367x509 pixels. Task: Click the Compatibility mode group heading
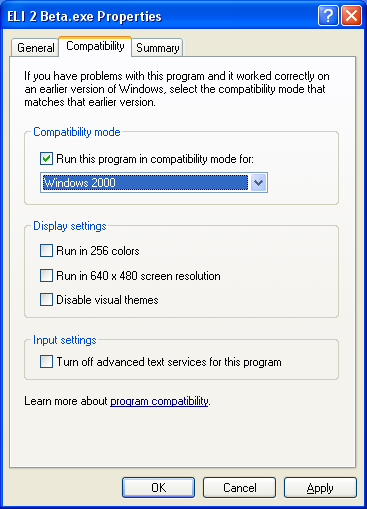coord(77,132)
